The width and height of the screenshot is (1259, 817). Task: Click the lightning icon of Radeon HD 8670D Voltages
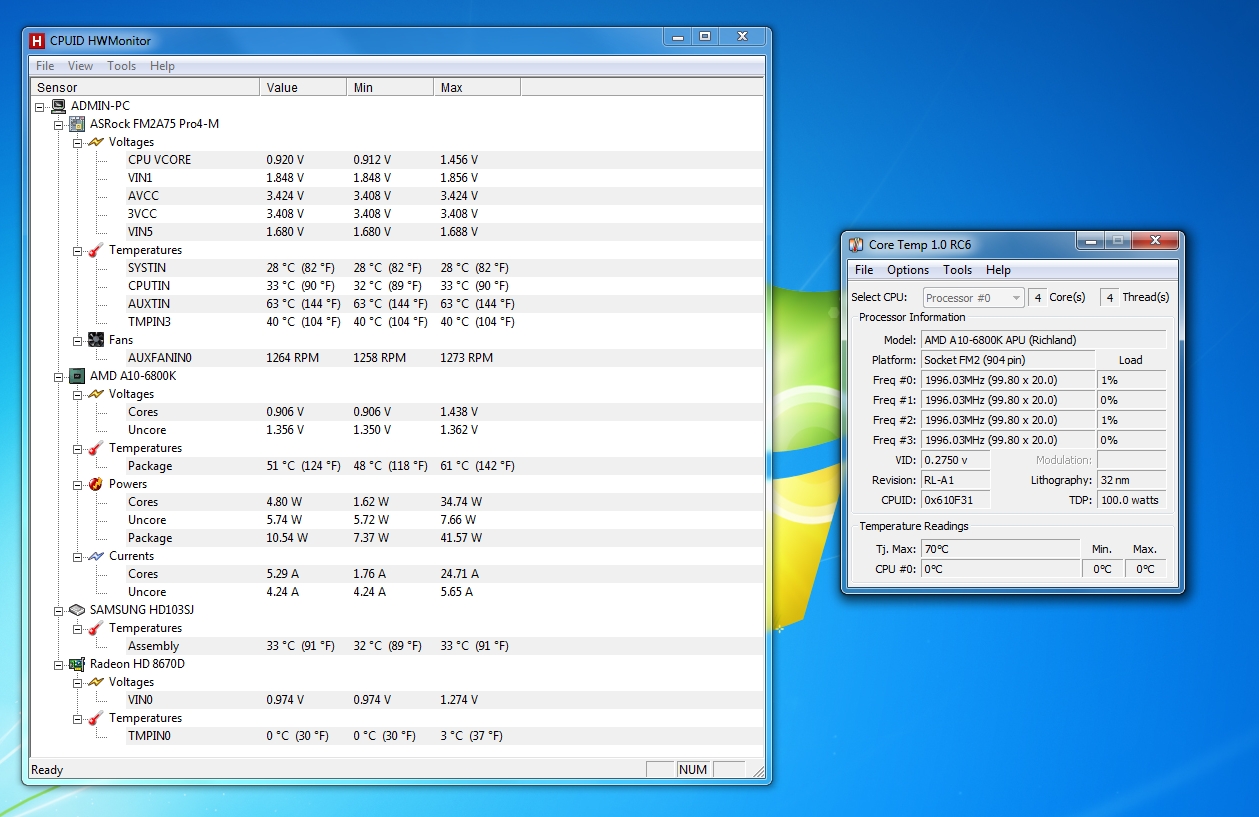click(96, 682)
